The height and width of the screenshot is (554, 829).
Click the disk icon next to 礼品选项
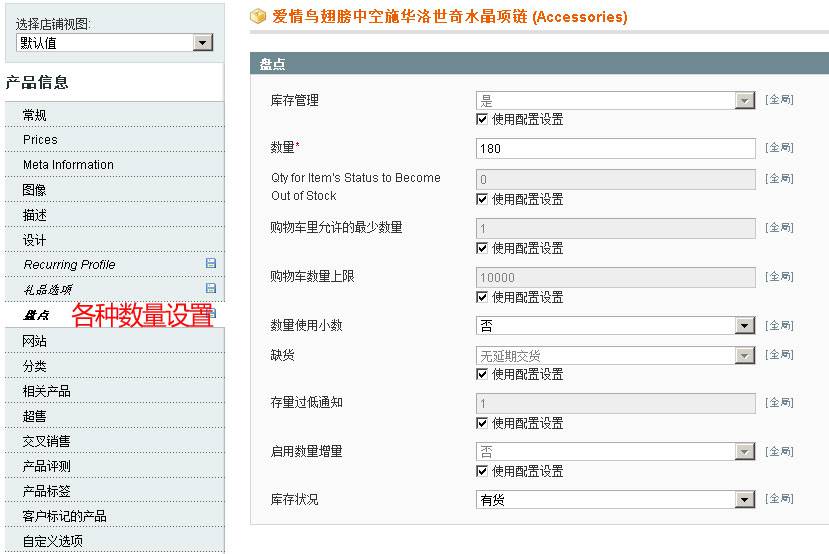point(210,289)
